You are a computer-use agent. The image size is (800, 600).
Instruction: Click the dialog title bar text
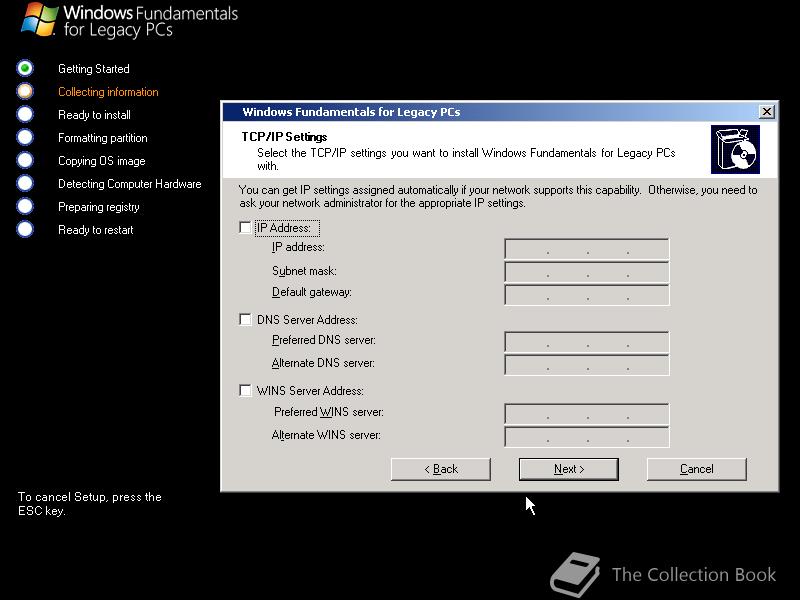tap(351, 112)
